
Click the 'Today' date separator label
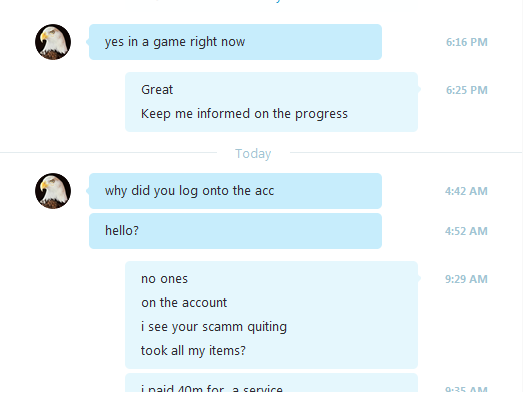click(253, 154)
